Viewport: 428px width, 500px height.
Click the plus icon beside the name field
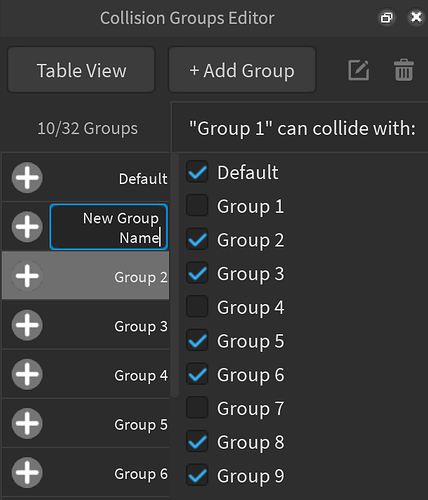coord(27,227)
